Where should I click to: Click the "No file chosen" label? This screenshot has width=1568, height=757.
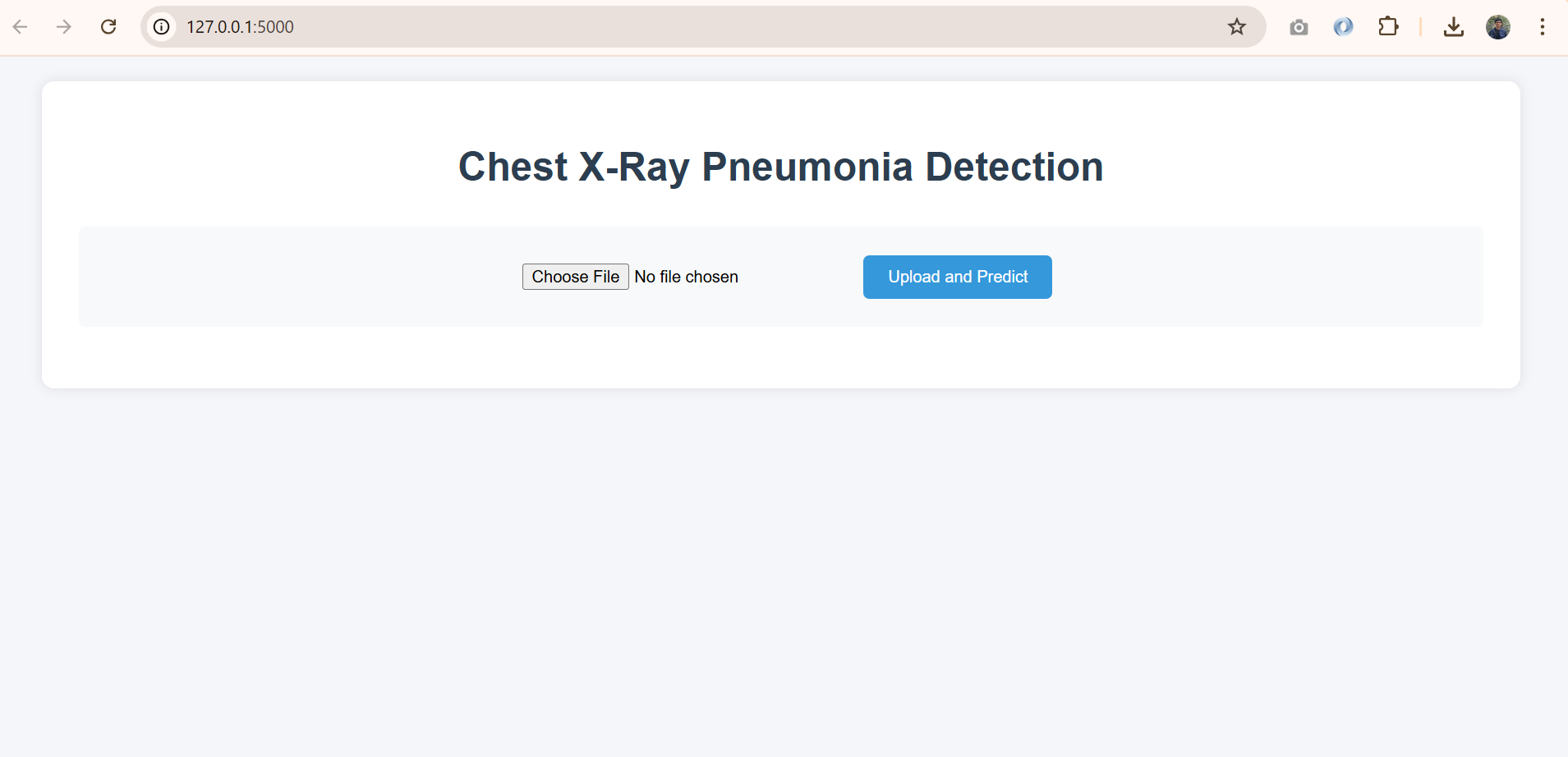tap(686, 277)
